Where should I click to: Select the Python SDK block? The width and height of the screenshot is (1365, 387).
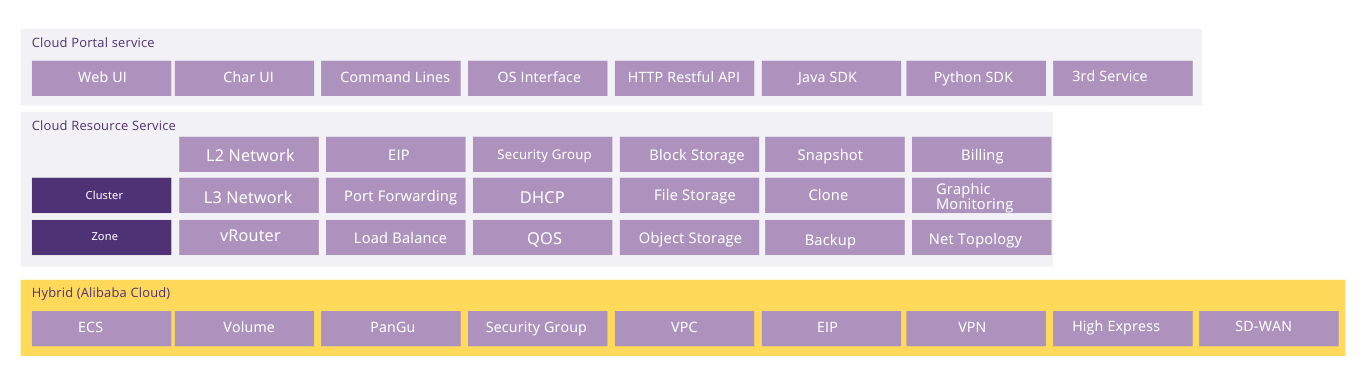(x=976, y=78)
